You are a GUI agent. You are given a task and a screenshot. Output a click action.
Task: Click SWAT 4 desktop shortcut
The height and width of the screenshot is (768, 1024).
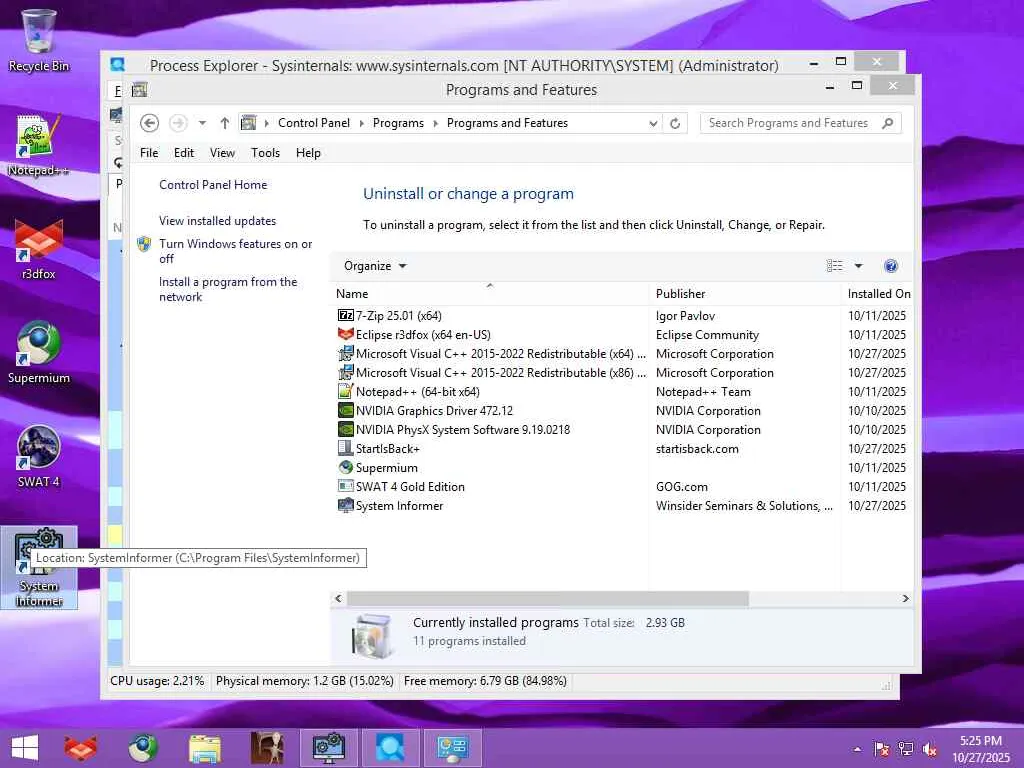(x=39, y=456)
